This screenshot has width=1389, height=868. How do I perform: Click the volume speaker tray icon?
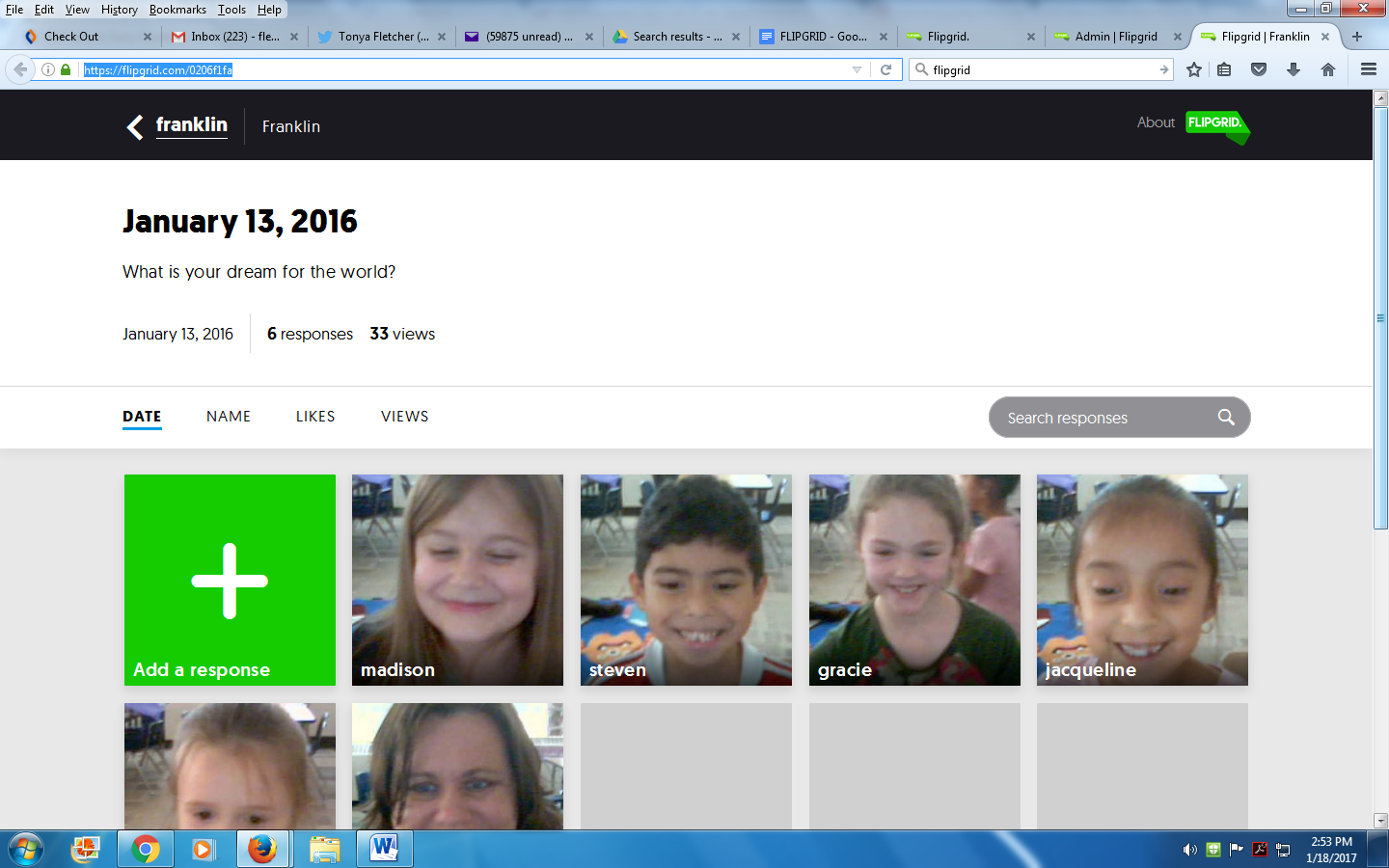[1190, 850]
